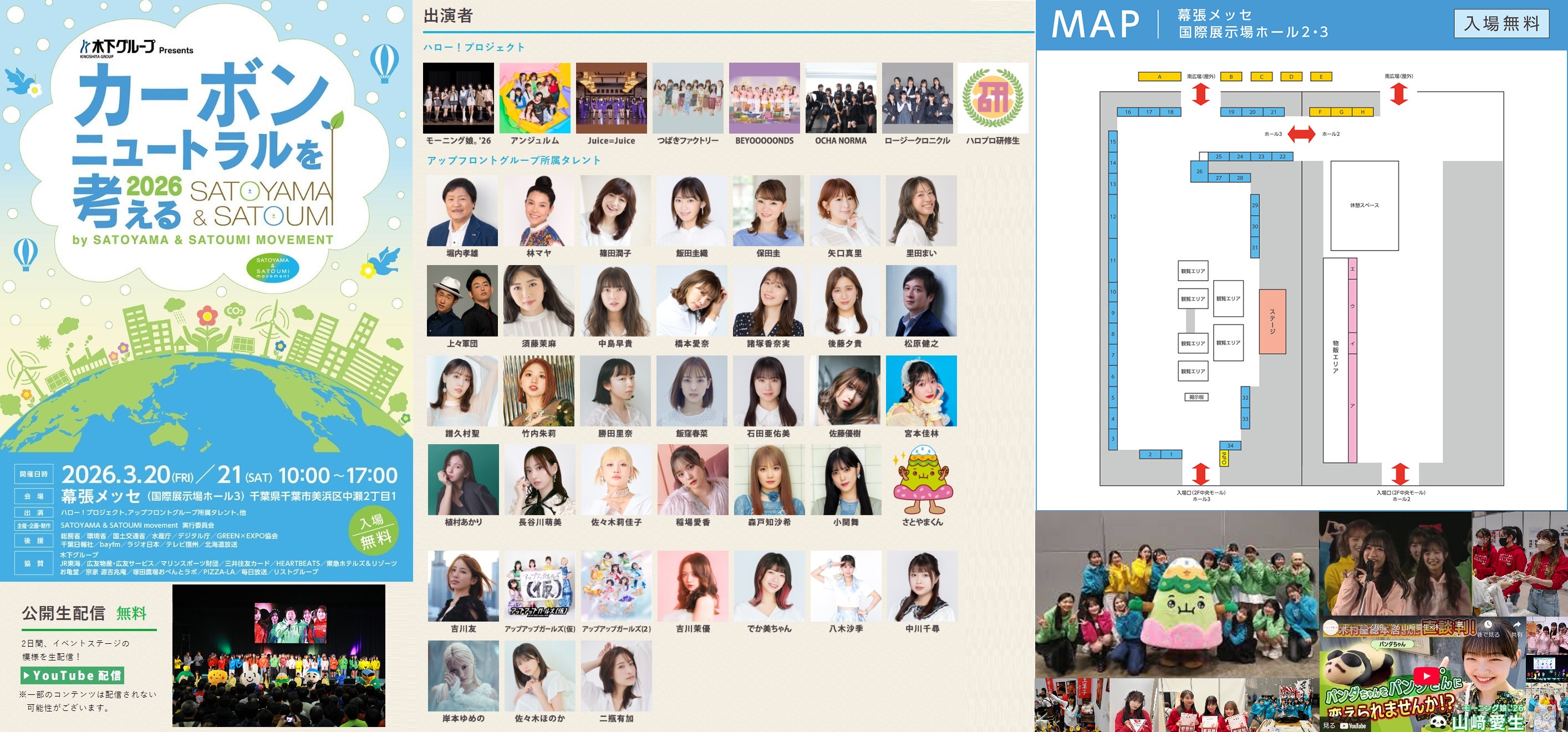Open video on YouTube via logo
This screenshot has height=732, width=1568.
[x=1352, y=725]
